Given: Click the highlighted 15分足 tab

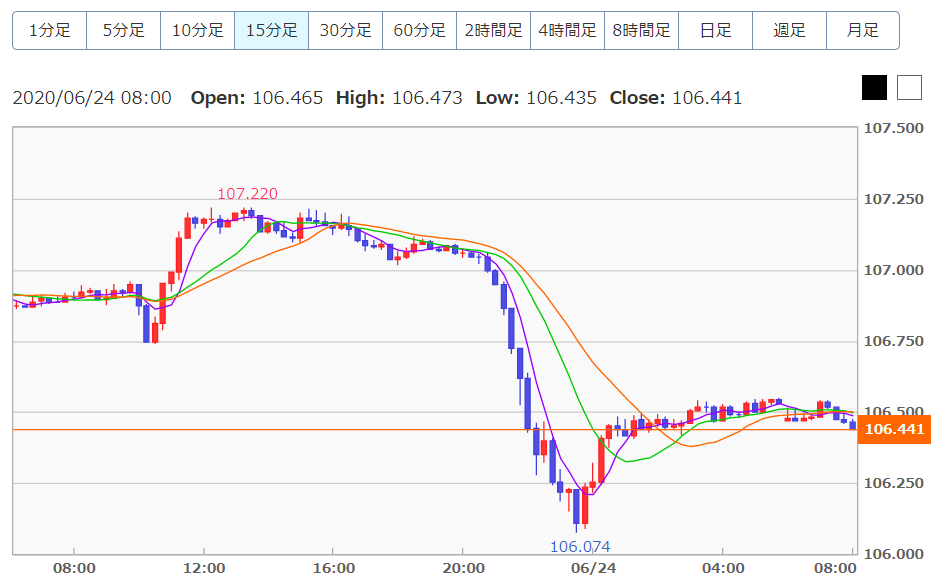Looking at the screenshot, I should pyautogui.click(x=272, y=30).
